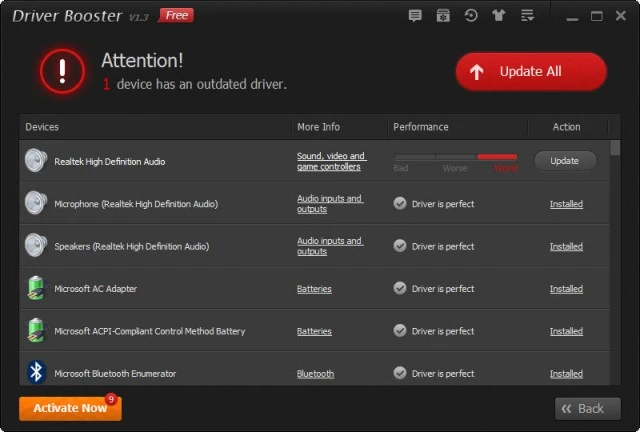Image resolution: width=640 pixels, height=432 pixels.
Task: Click the red Free badge
Action: (x=176, y=16)
